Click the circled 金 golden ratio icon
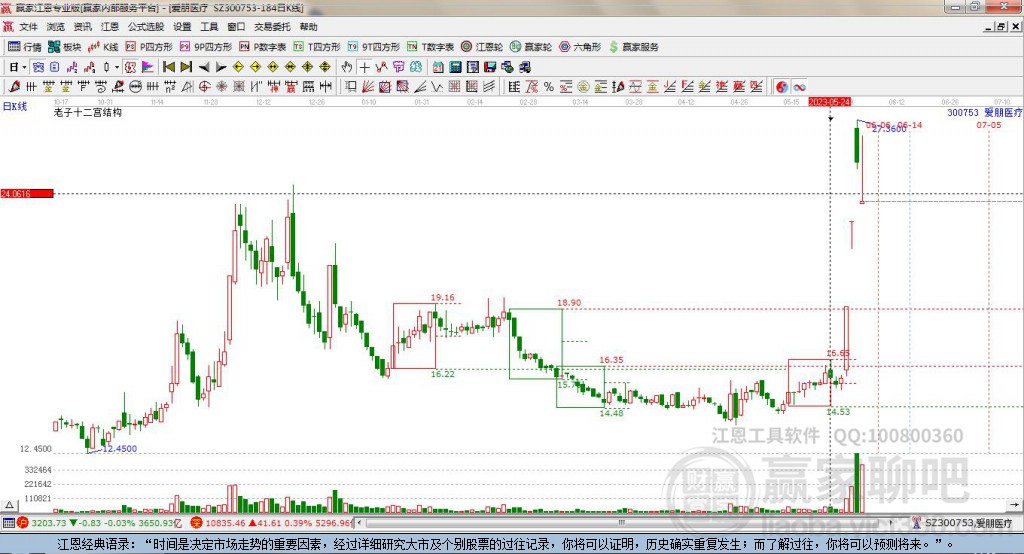This screenshot has height=554, width=1024. click(x=583, y=87)
